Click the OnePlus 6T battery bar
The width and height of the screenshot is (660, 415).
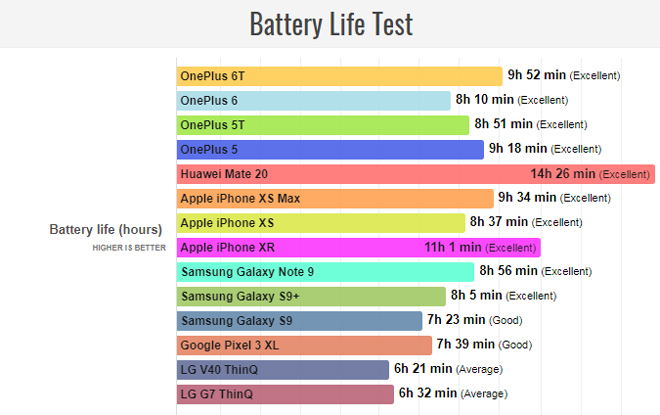[x=340, y=76]
